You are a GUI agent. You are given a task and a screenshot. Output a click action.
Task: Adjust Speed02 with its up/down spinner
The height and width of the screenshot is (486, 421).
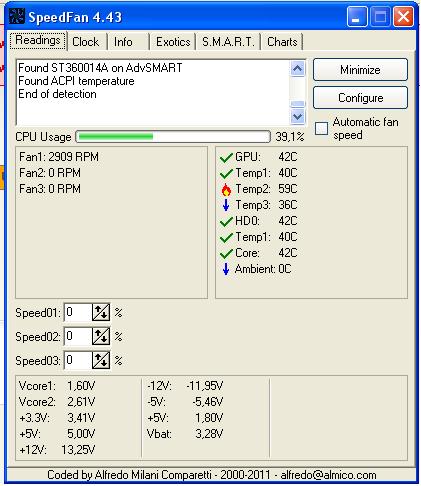coord(101,336)
